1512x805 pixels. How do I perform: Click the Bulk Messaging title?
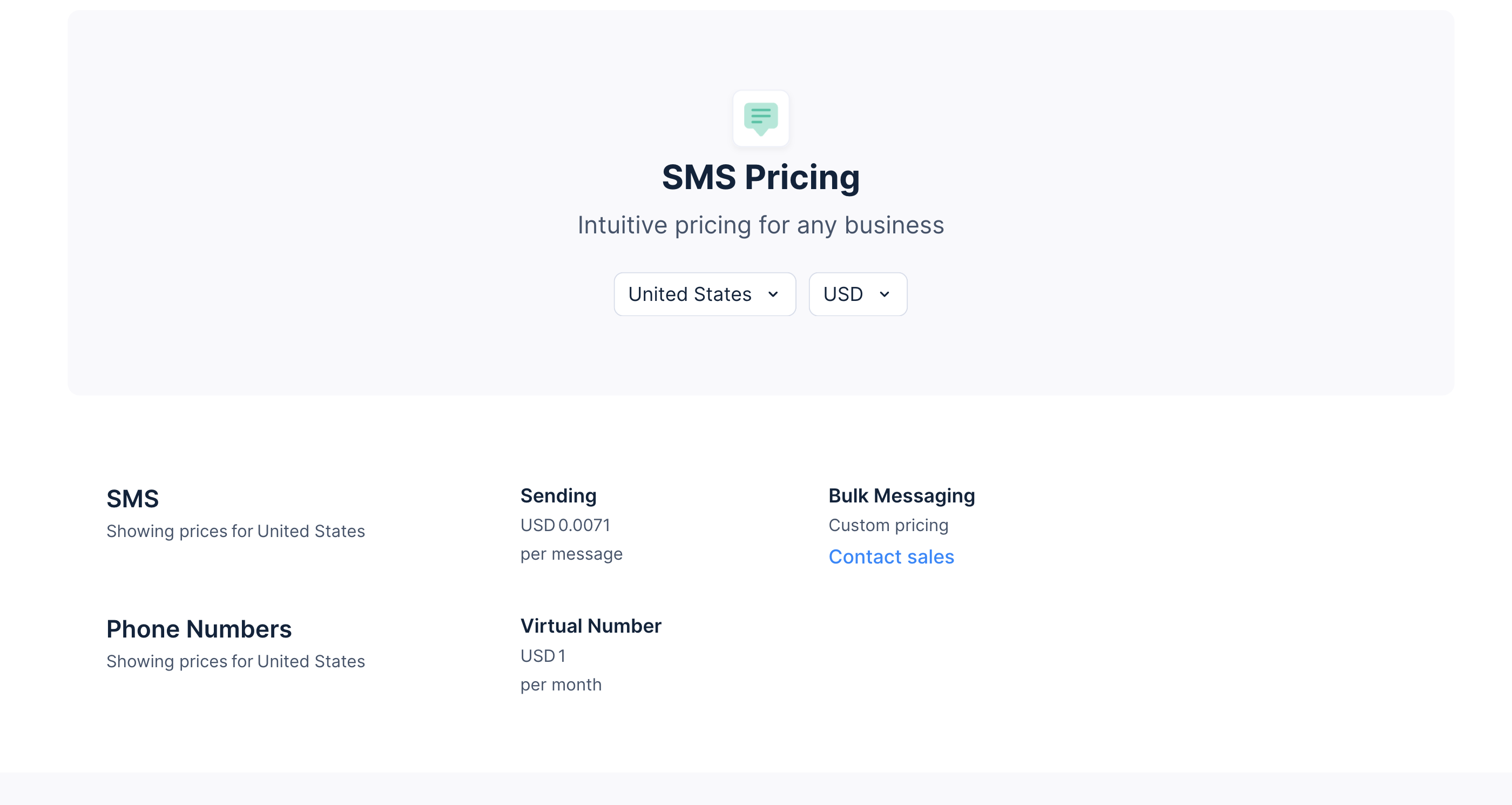(902, 495)
